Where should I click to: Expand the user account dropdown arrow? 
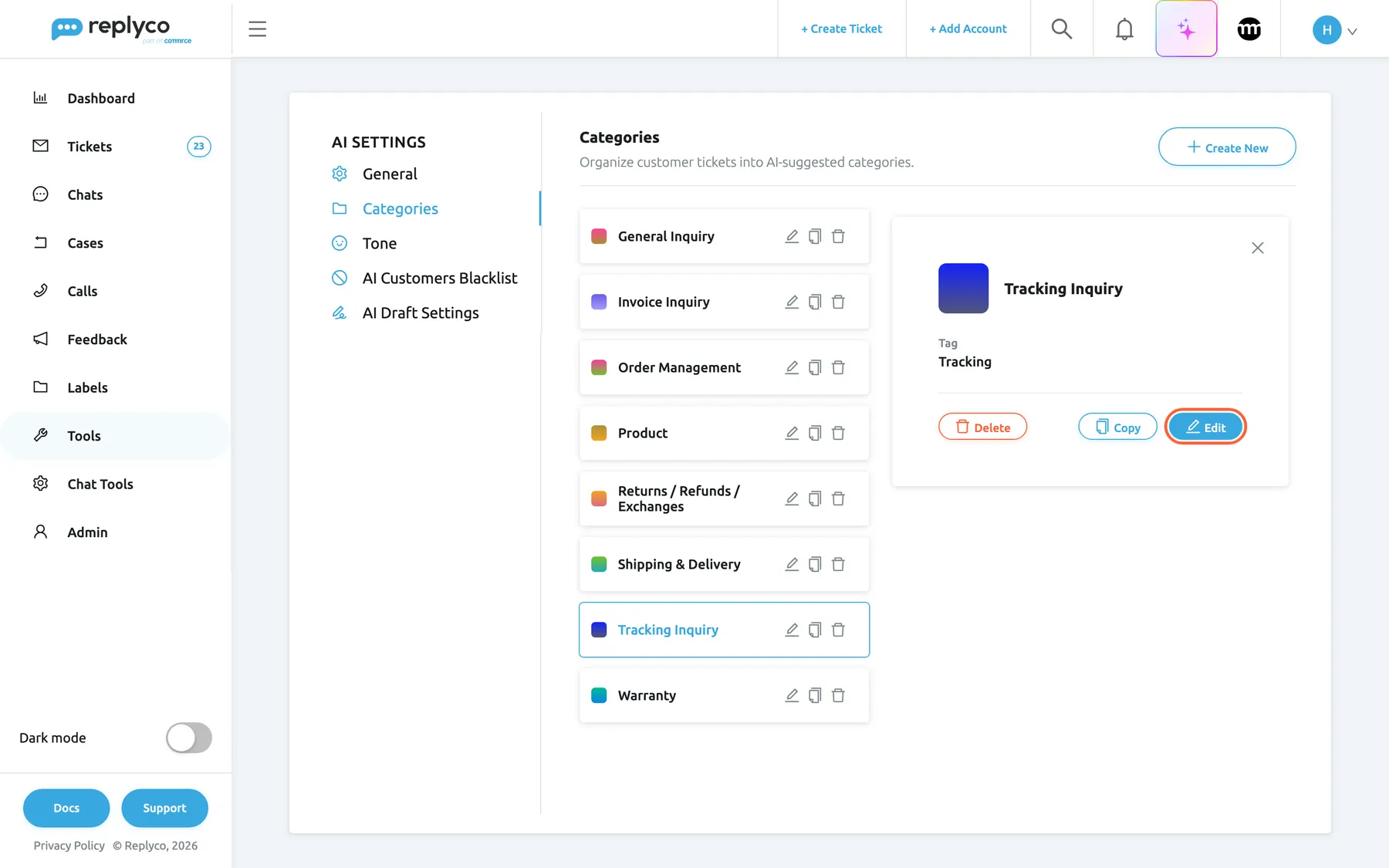click(x=1352, y=31)
